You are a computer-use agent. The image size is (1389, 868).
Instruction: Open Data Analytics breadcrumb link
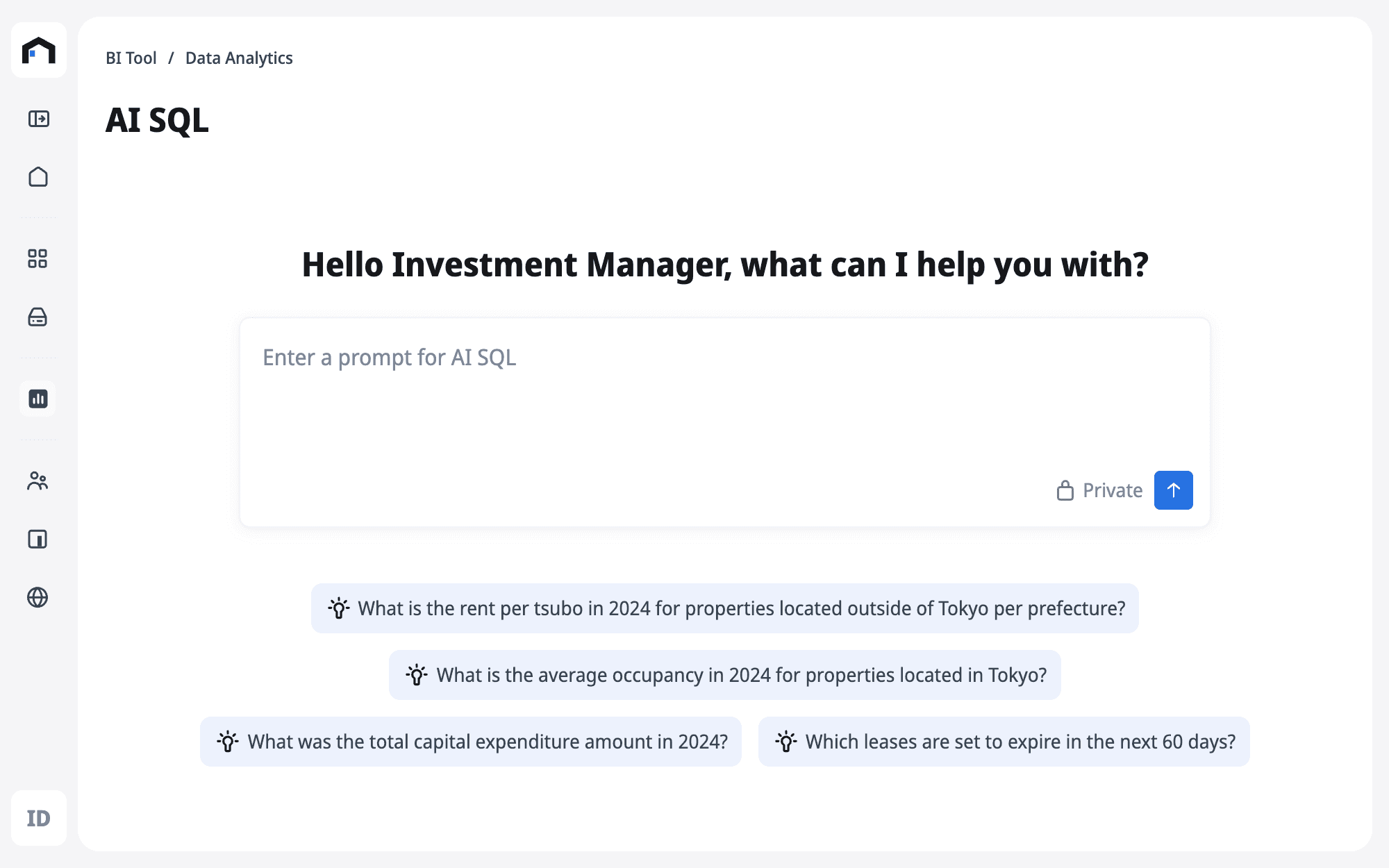pyautogui.click(x=239, y=58)
